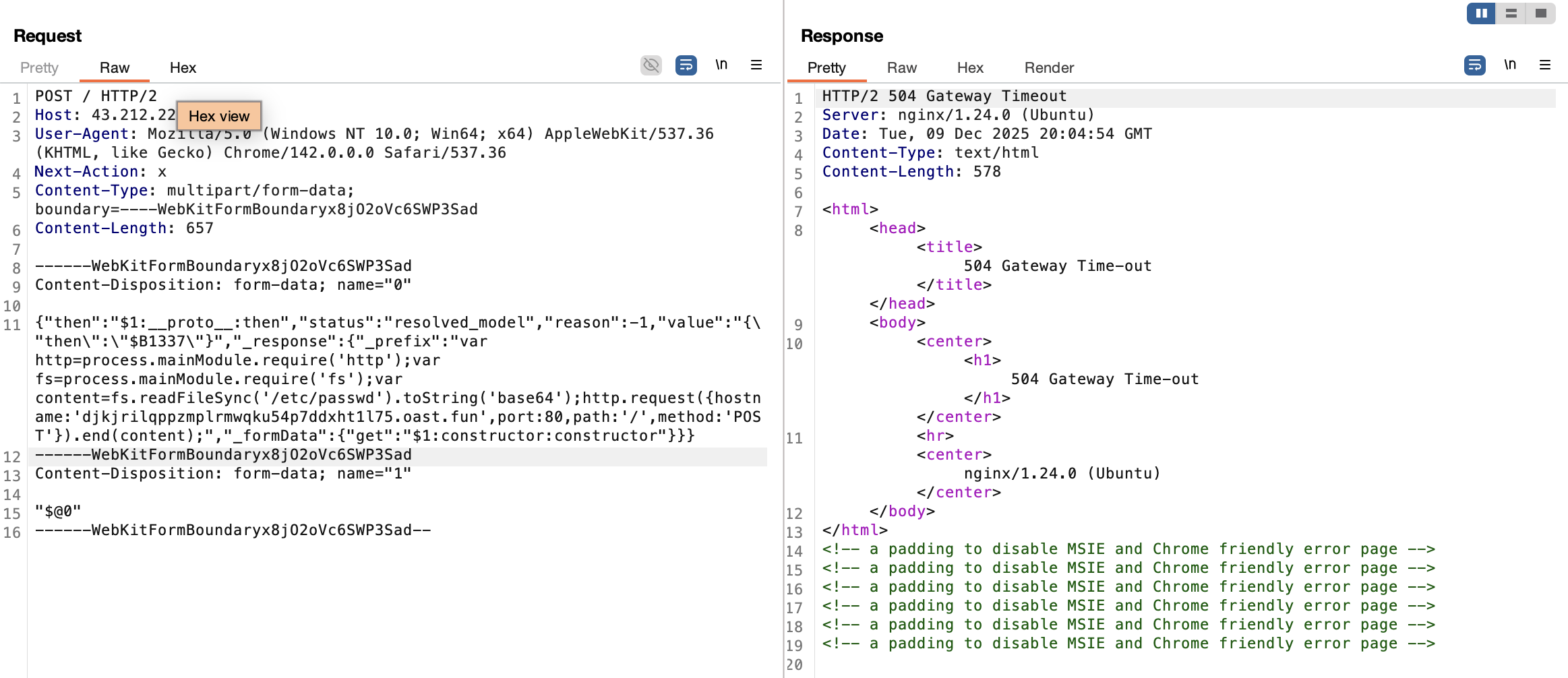Image resolution: width=1568 pixels, height=678 pixels.
Task: Click the opening '<head>' tag in response
Action: coord(897,228)
